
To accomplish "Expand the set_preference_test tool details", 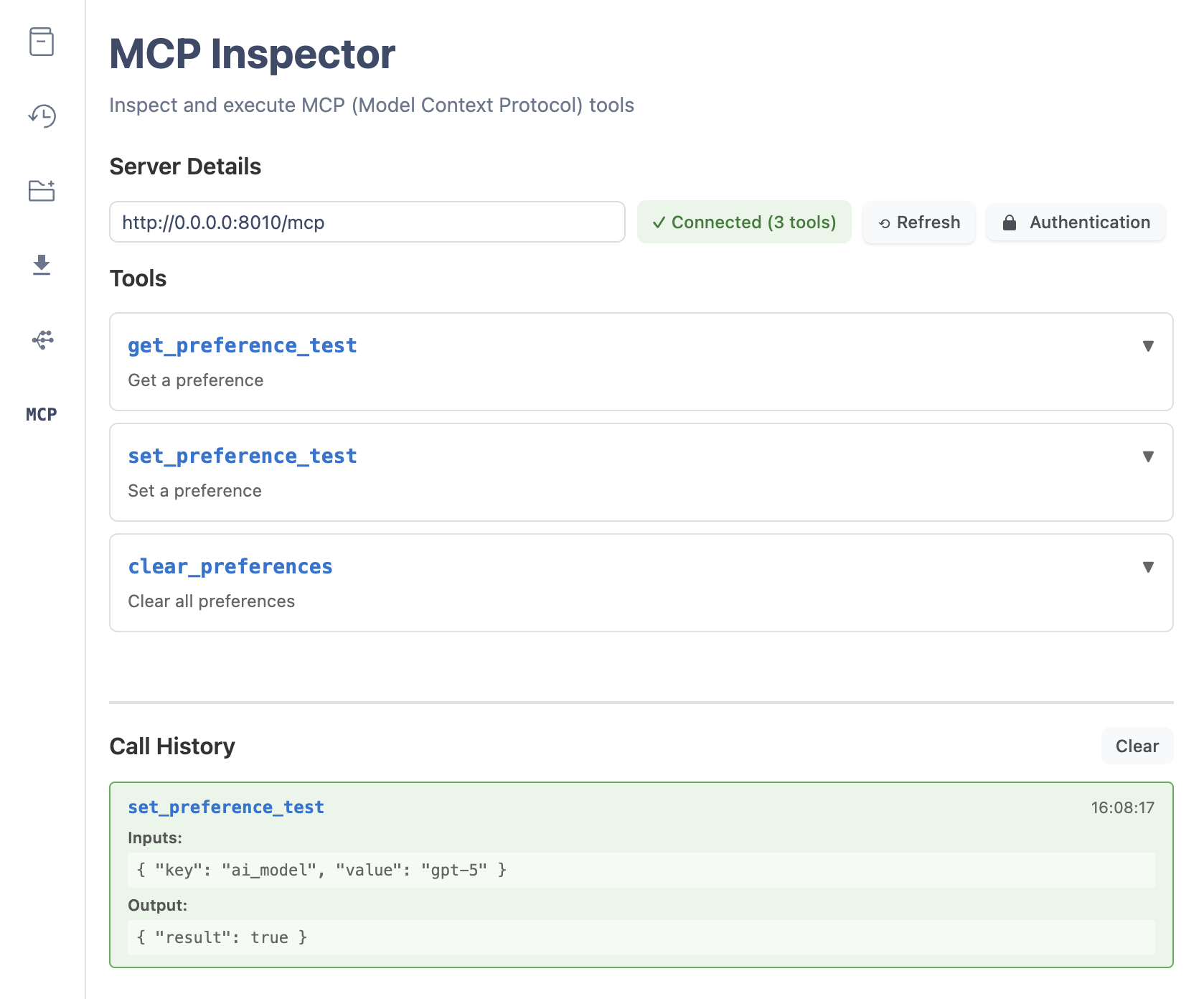I will point(1149,455).
